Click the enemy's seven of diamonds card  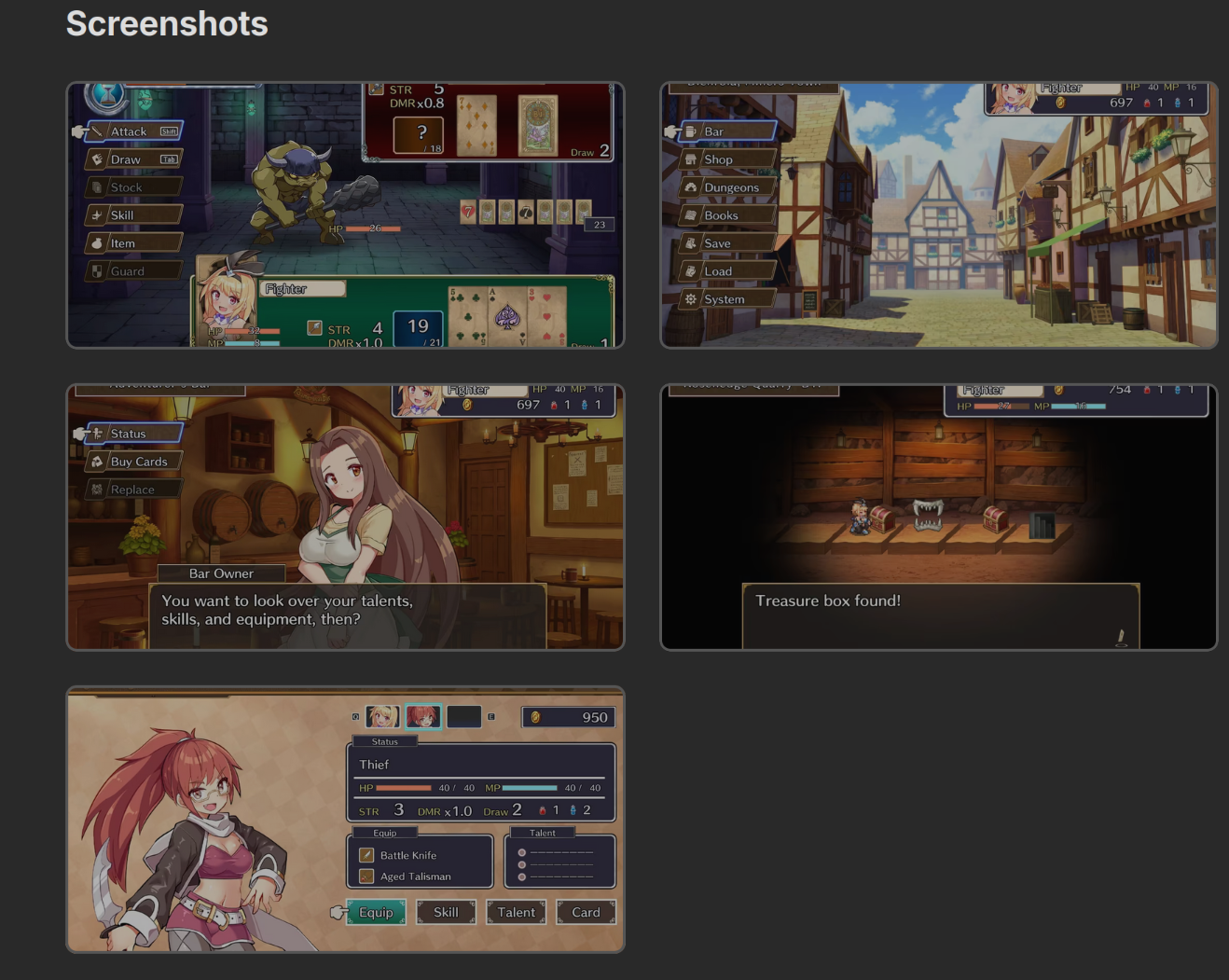476,125
